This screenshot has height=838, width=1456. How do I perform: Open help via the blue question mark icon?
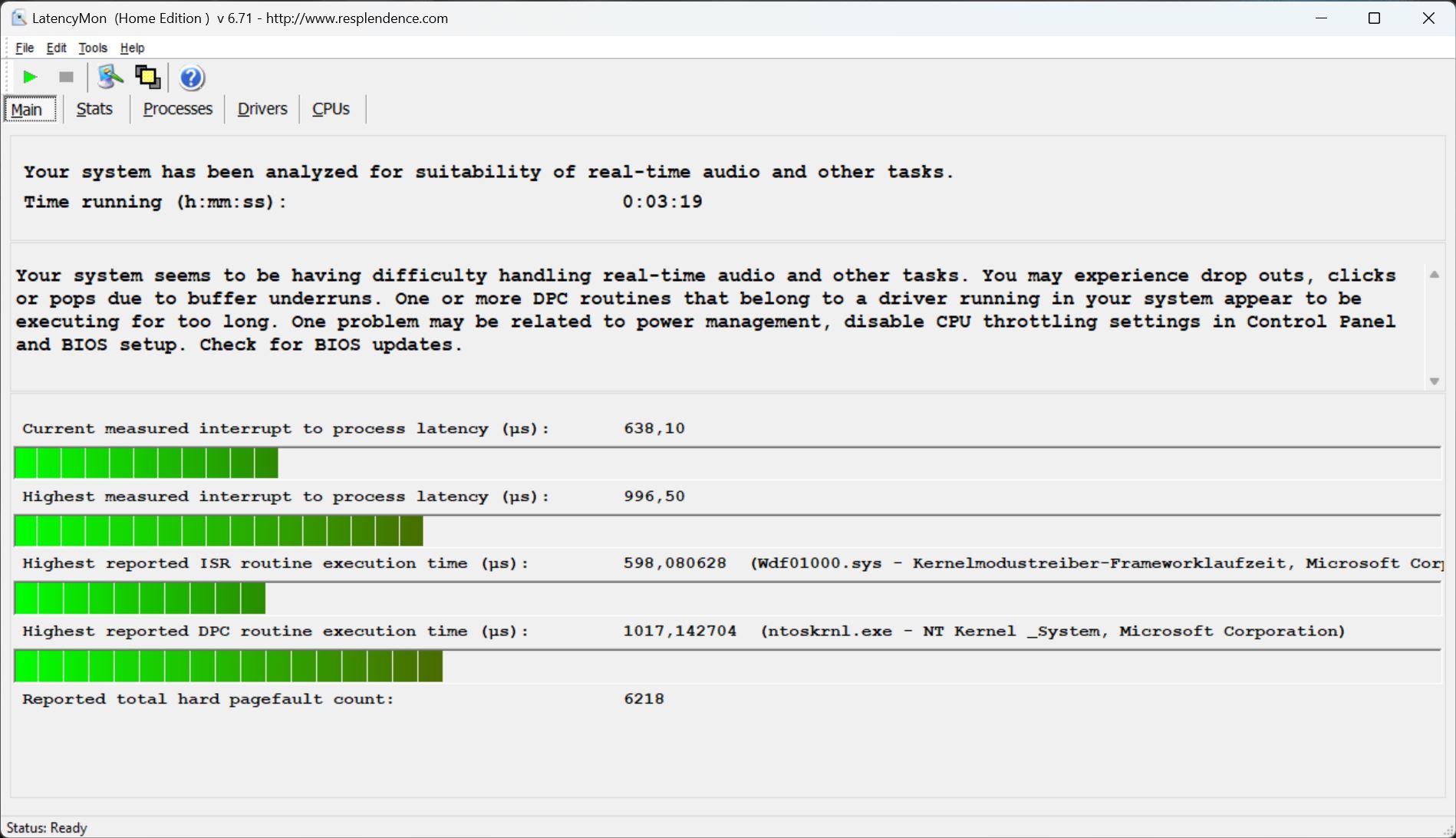(191, 78)
